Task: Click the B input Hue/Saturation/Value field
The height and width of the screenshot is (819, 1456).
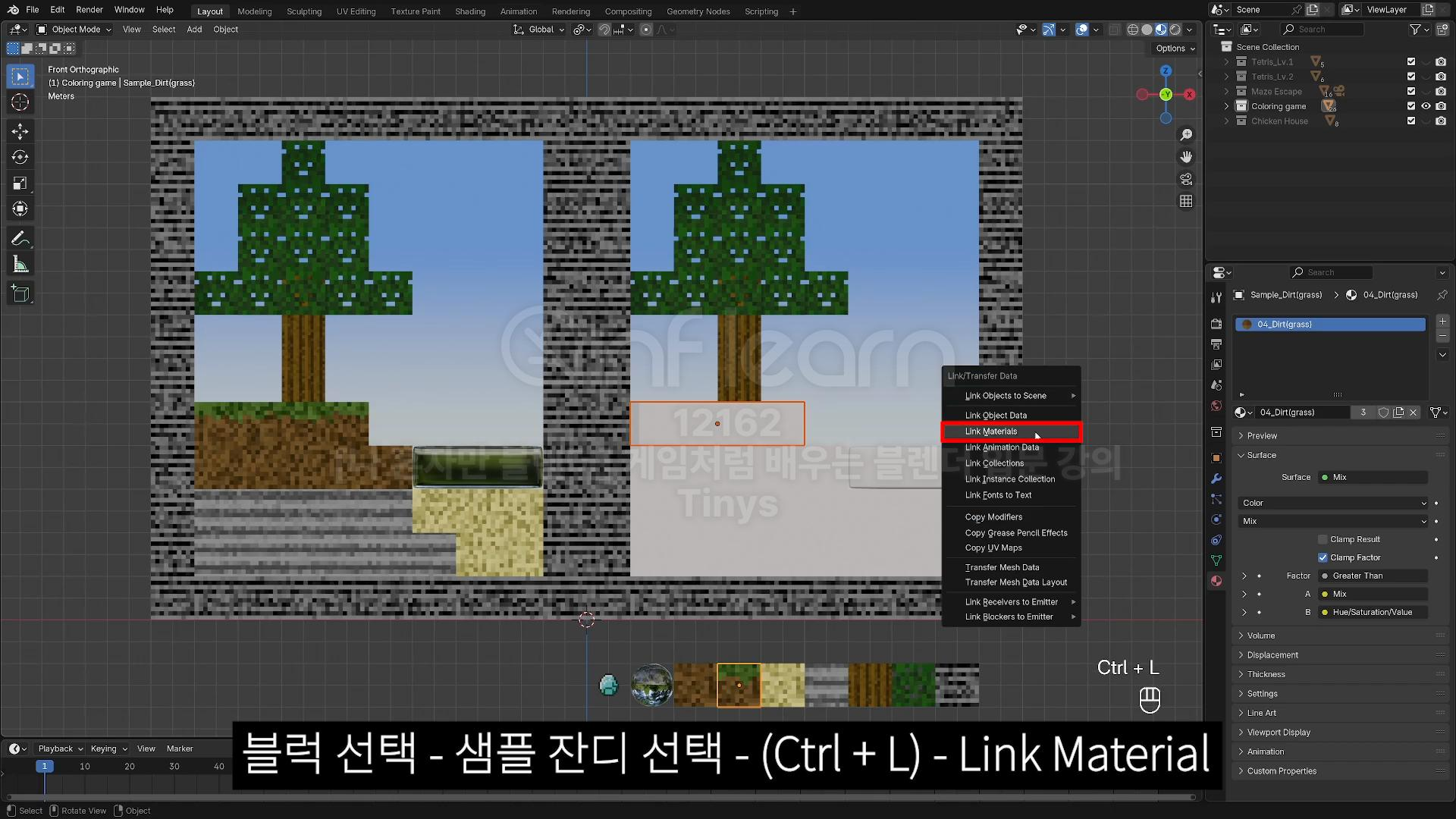Action: 1373,612
